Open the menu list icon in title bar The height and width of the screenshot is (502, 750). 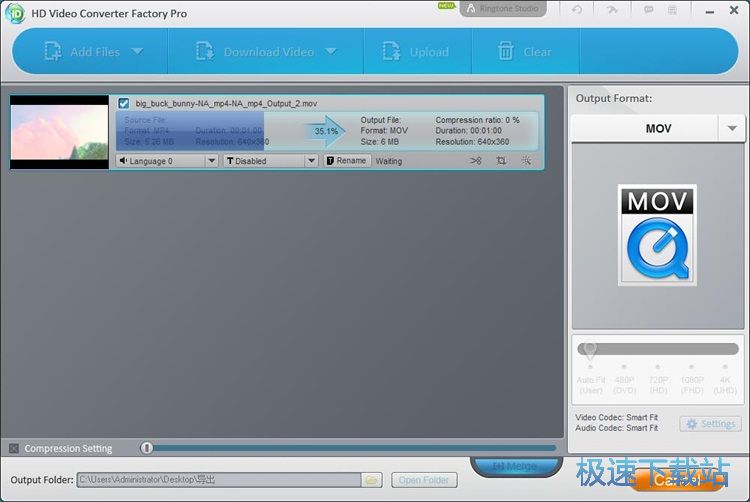coord(672,9)
